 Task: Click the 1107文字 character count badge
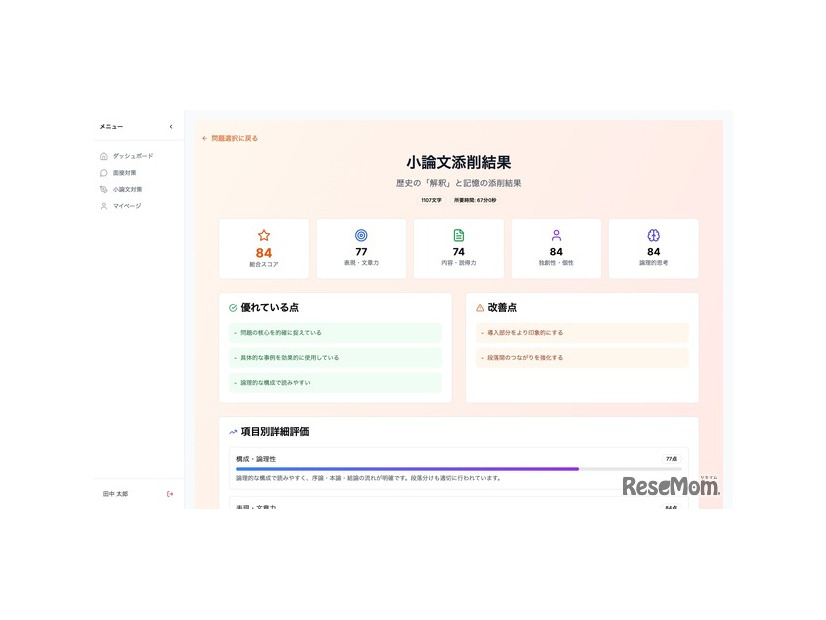click(x=431, y=200)
